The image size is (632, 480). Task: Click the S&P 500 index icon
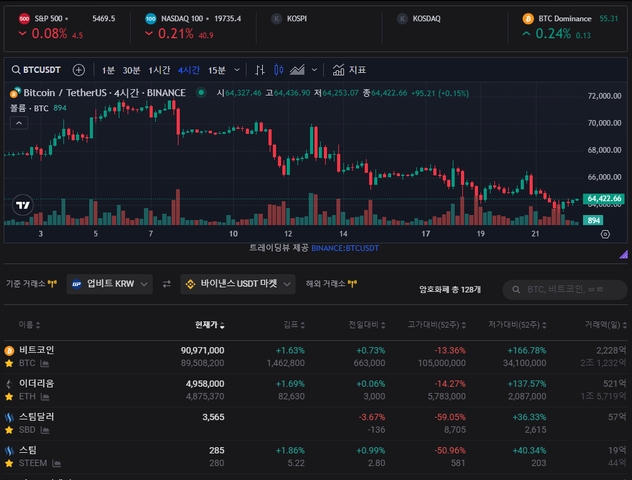click(x=24, y=19)
